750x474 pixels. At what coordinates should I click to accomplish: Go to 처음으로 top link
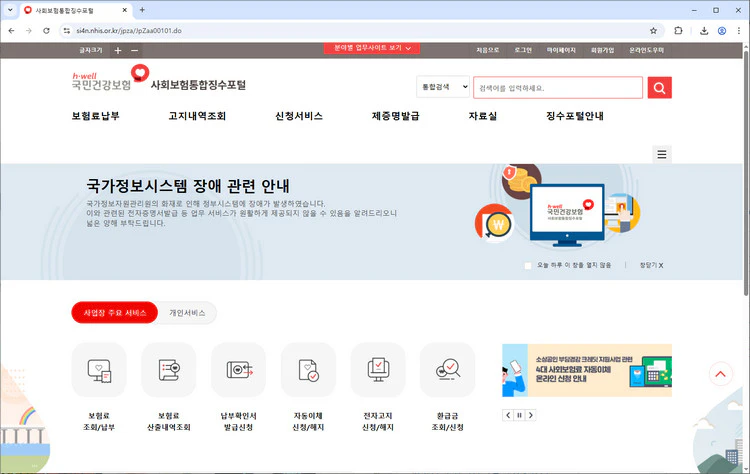(487, 50)
